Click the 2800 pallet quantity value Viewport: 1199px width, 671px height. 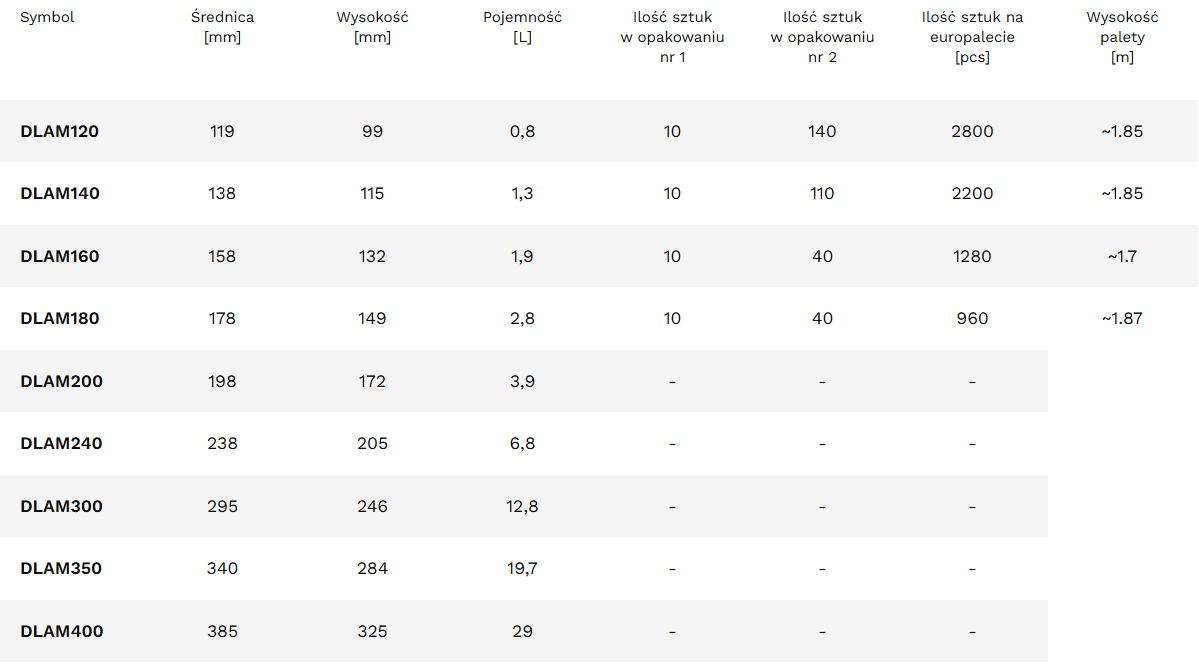pos(972,131)
